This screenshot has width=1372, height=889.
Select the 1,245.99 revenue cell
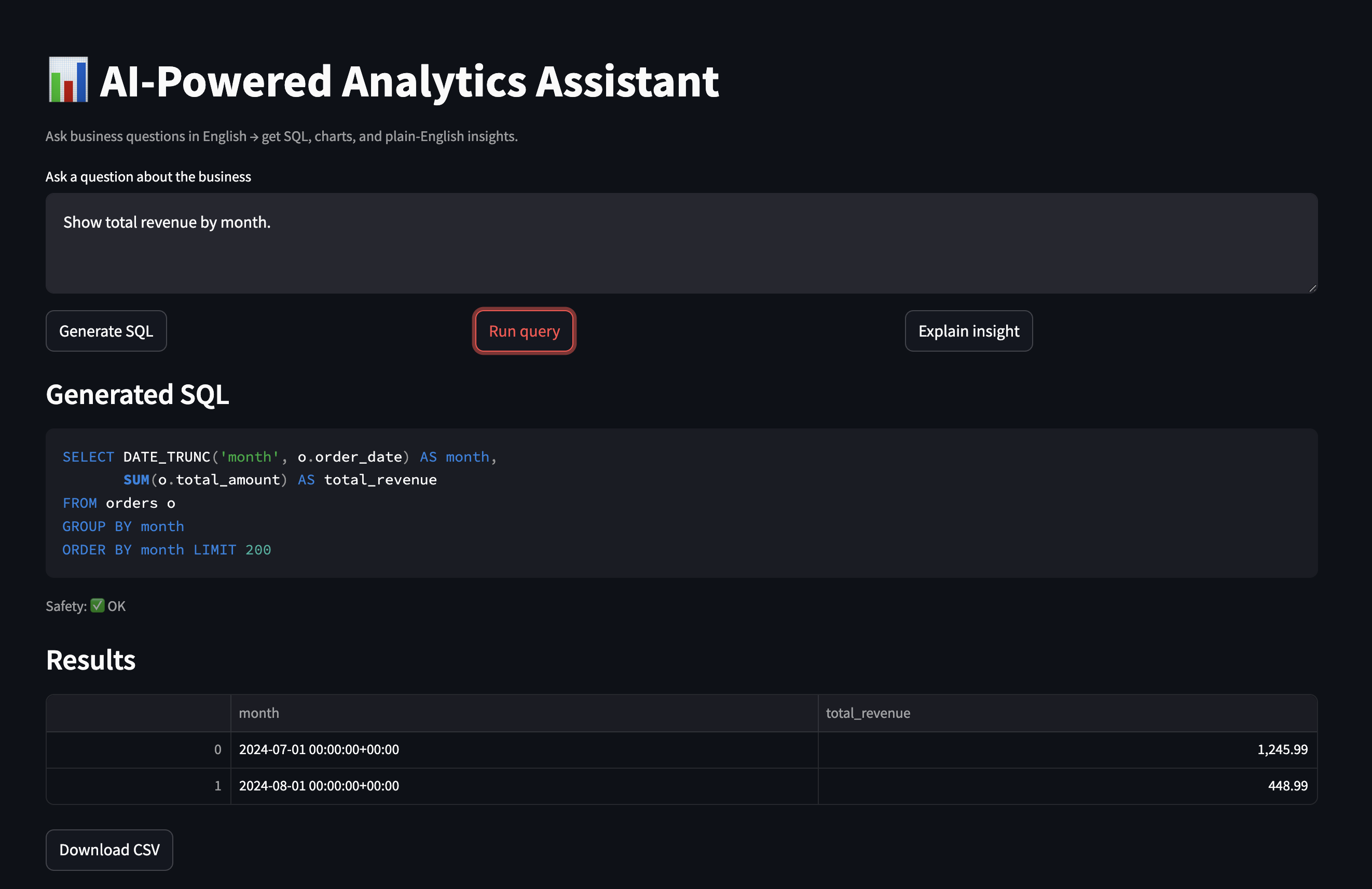coord(1067,749)
